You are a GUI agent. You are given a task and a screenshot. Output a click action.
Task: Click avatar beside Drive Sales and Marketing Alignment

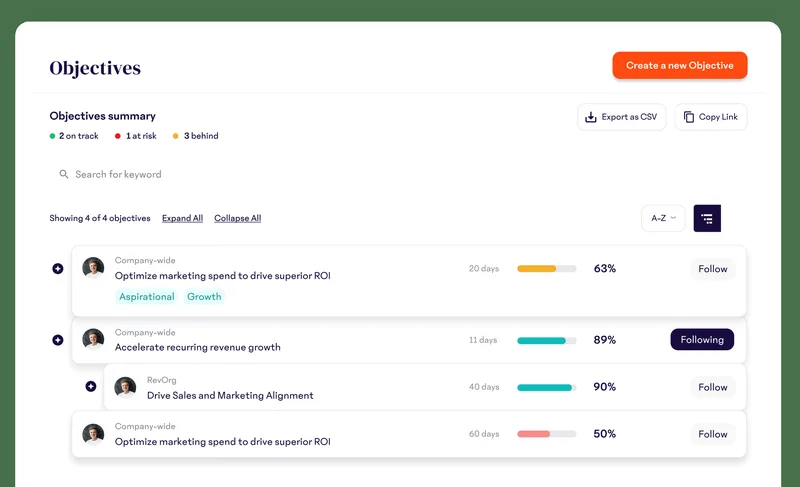(x=126, y=387)
